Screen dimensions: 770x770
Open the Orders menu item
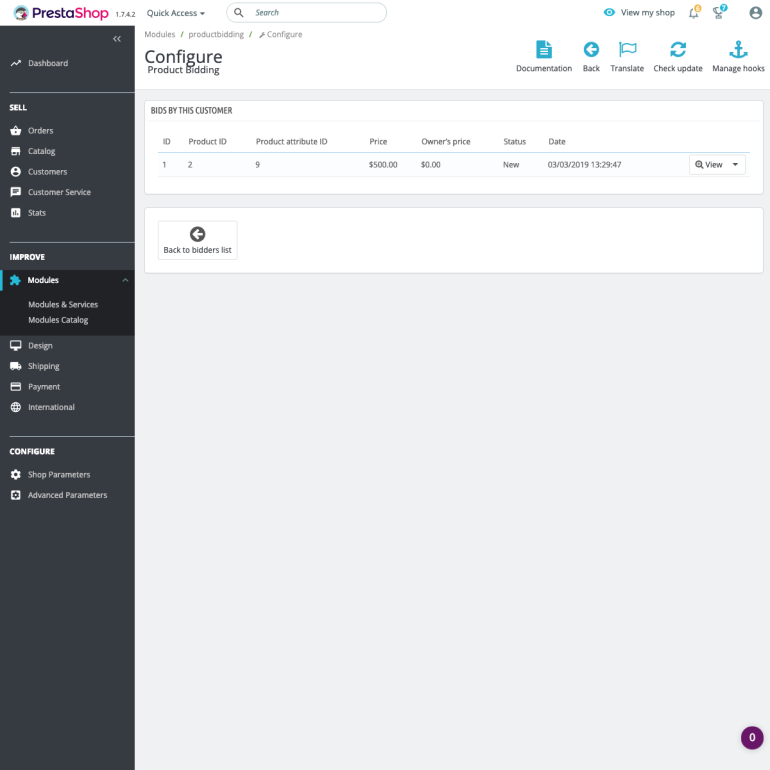point(40,131)
